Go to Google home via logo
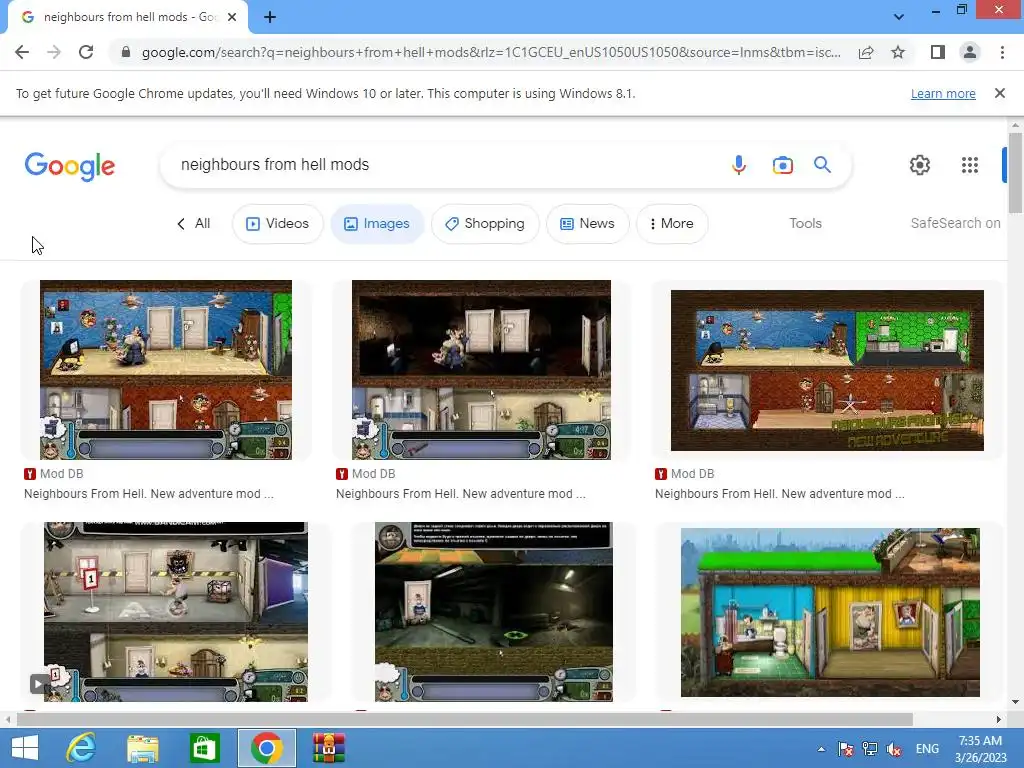The width and height of the screenshot is (1024, 768). pos(70,166)
